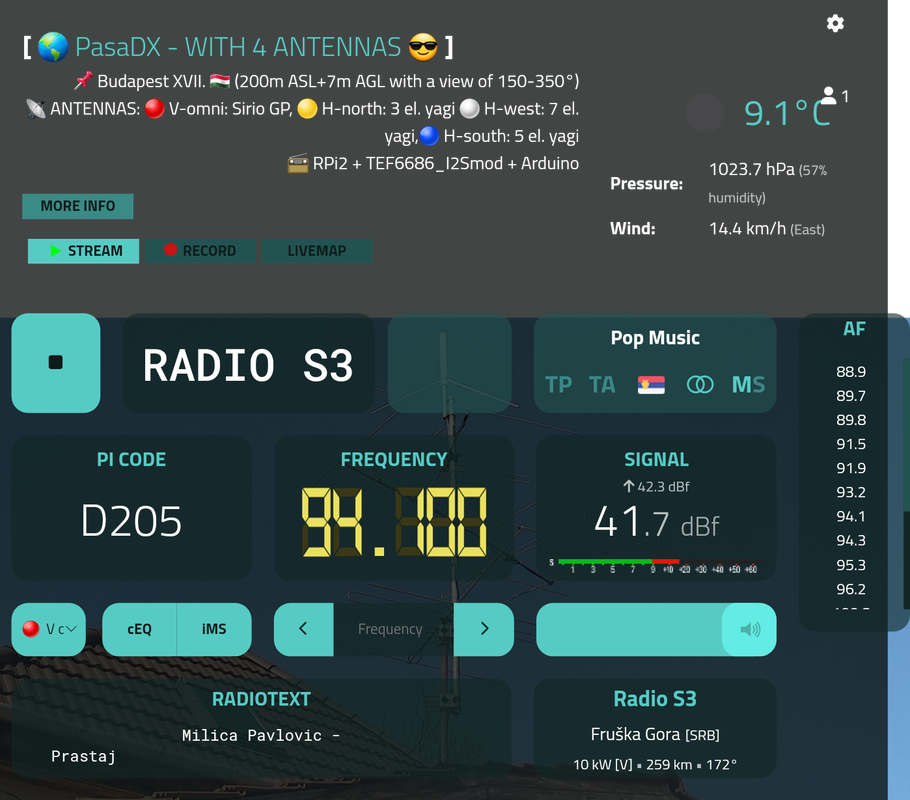Mute audio with the speaker icon

[x=749, y=629]
